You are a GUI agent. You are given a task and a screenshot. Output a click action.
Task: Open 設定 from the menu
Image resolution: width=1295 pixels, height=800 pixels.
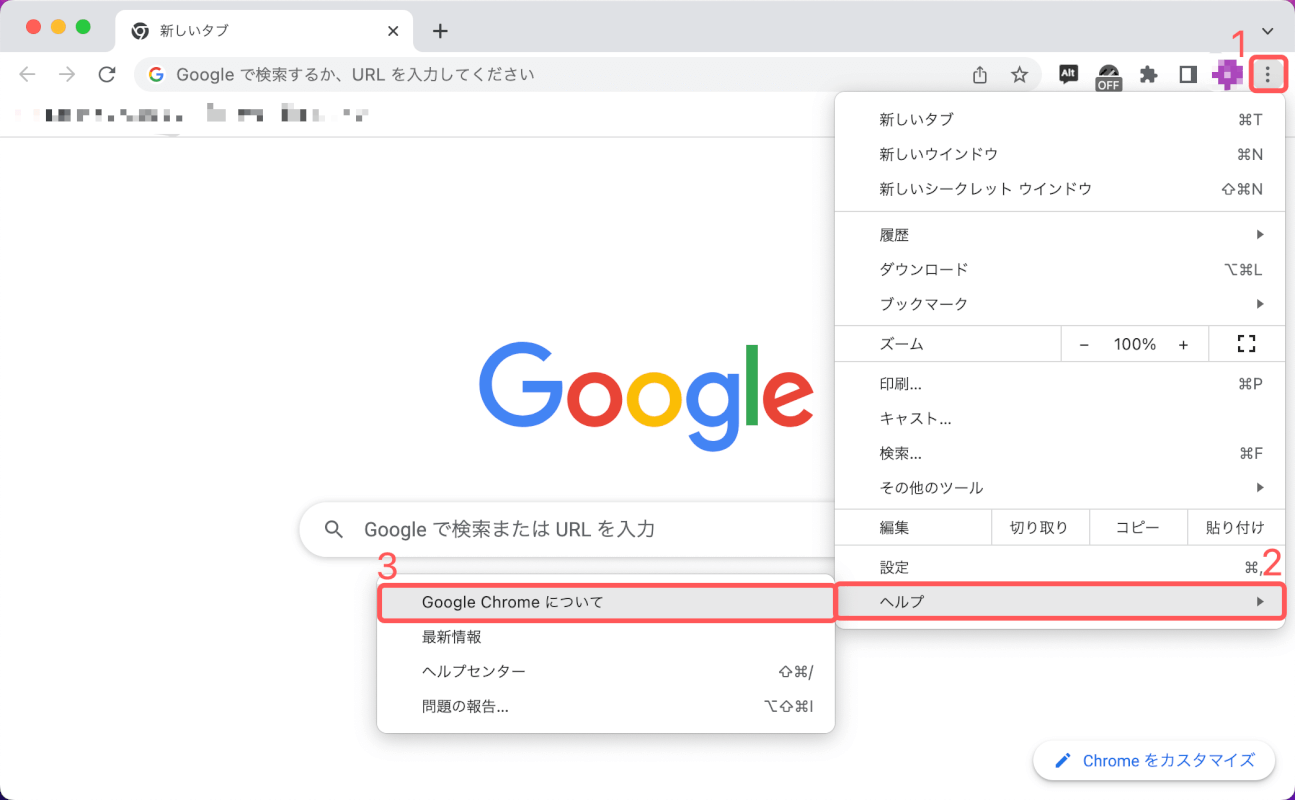point(1060,567)
